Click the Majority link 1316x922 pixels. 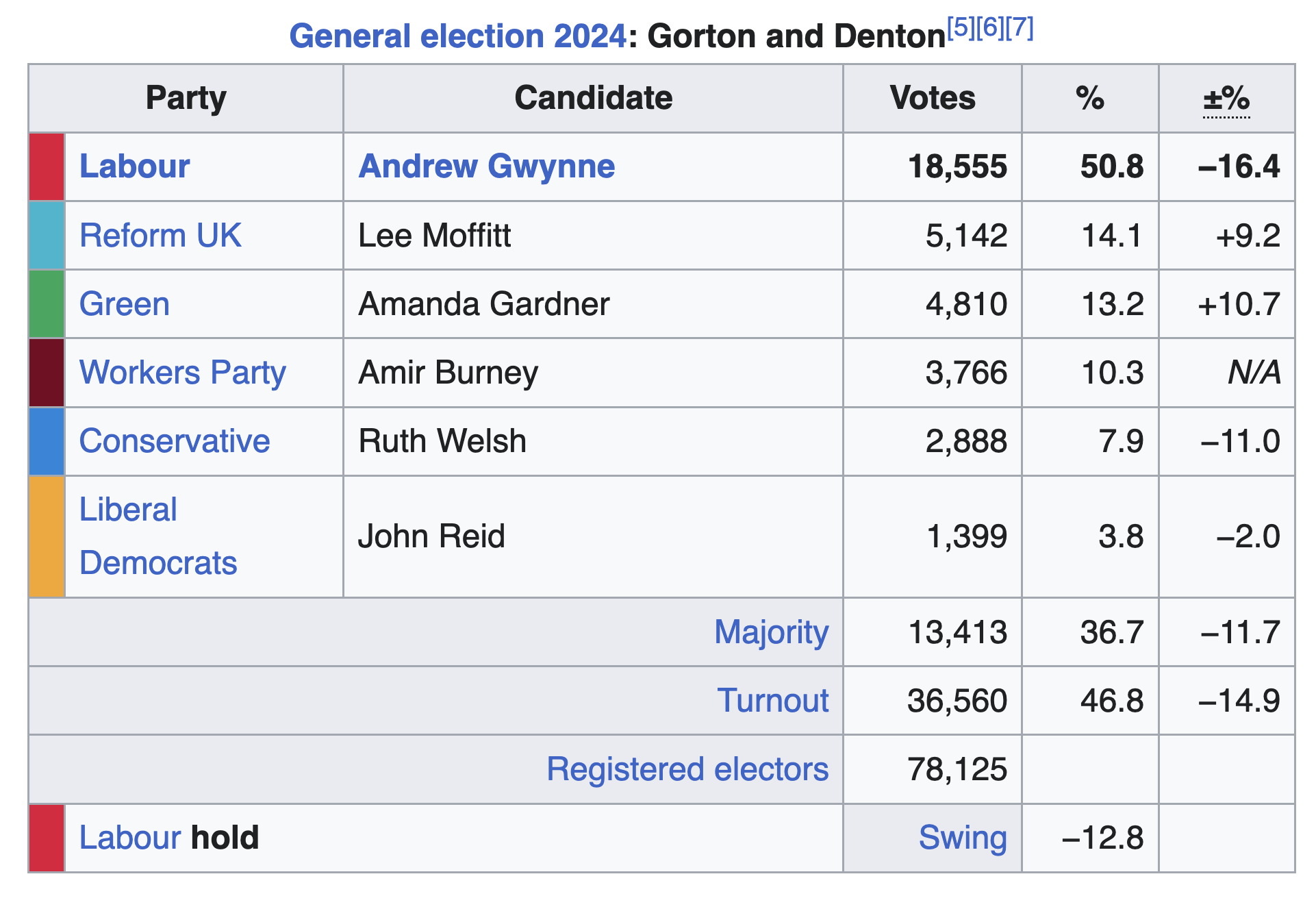771,632
